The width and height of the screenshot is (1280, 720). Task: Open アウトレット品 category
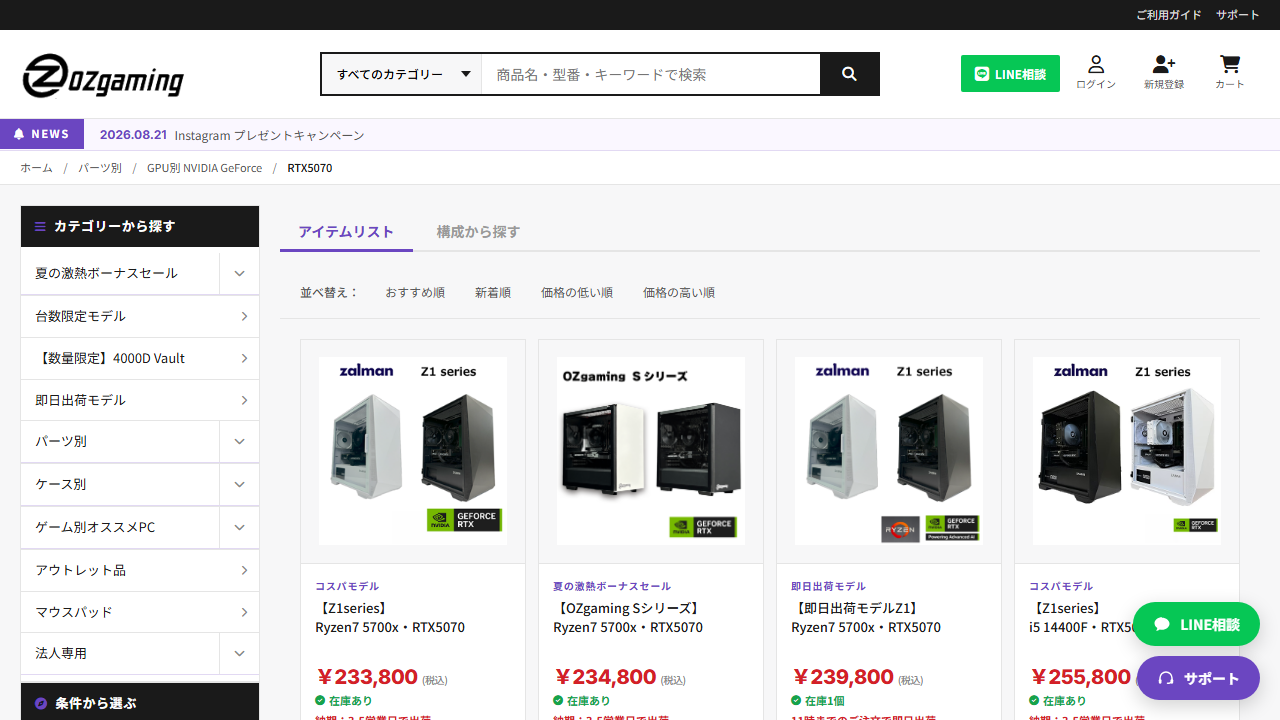(140, 570)
